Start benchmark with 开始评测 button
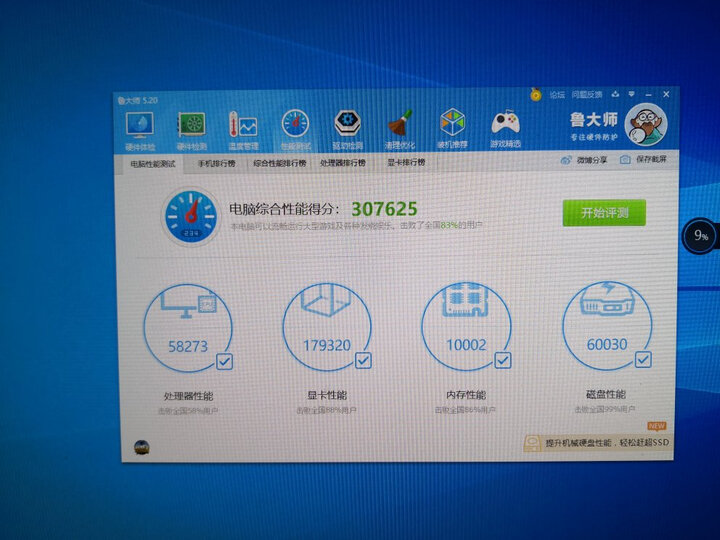This screenshot has width=720, height=540. click(604, 213)
